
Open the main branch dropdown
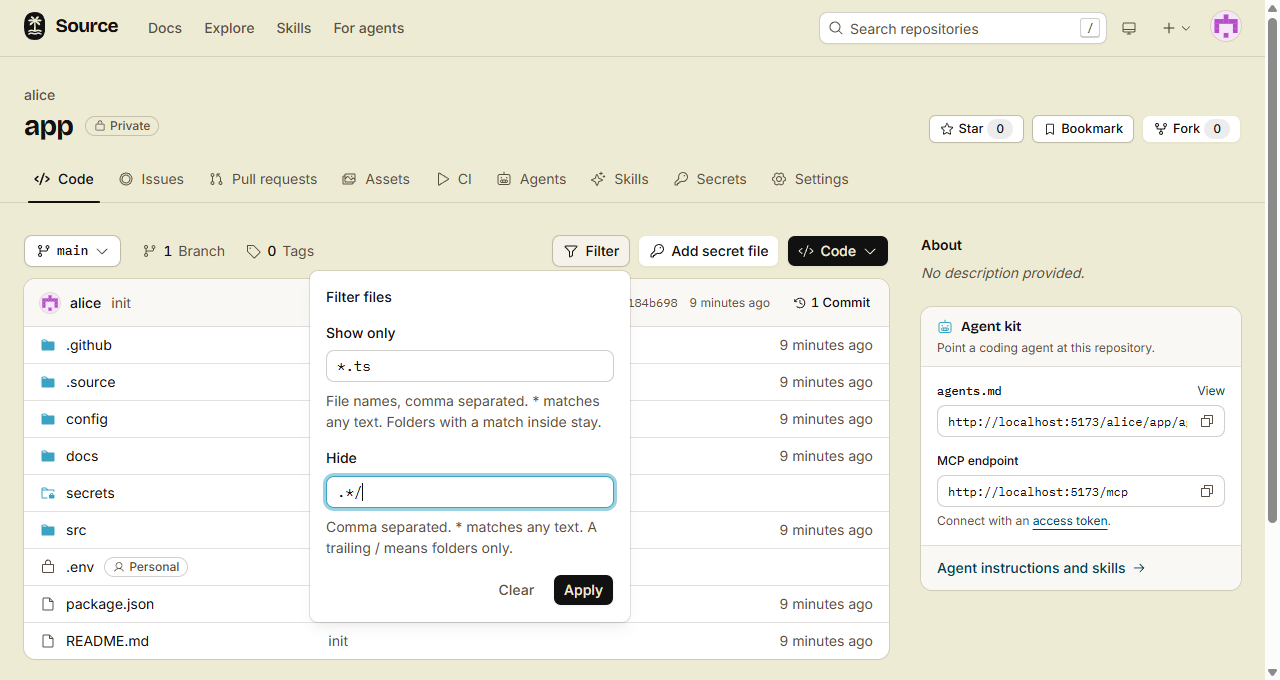pyautogui.click(x=72, y=251)
